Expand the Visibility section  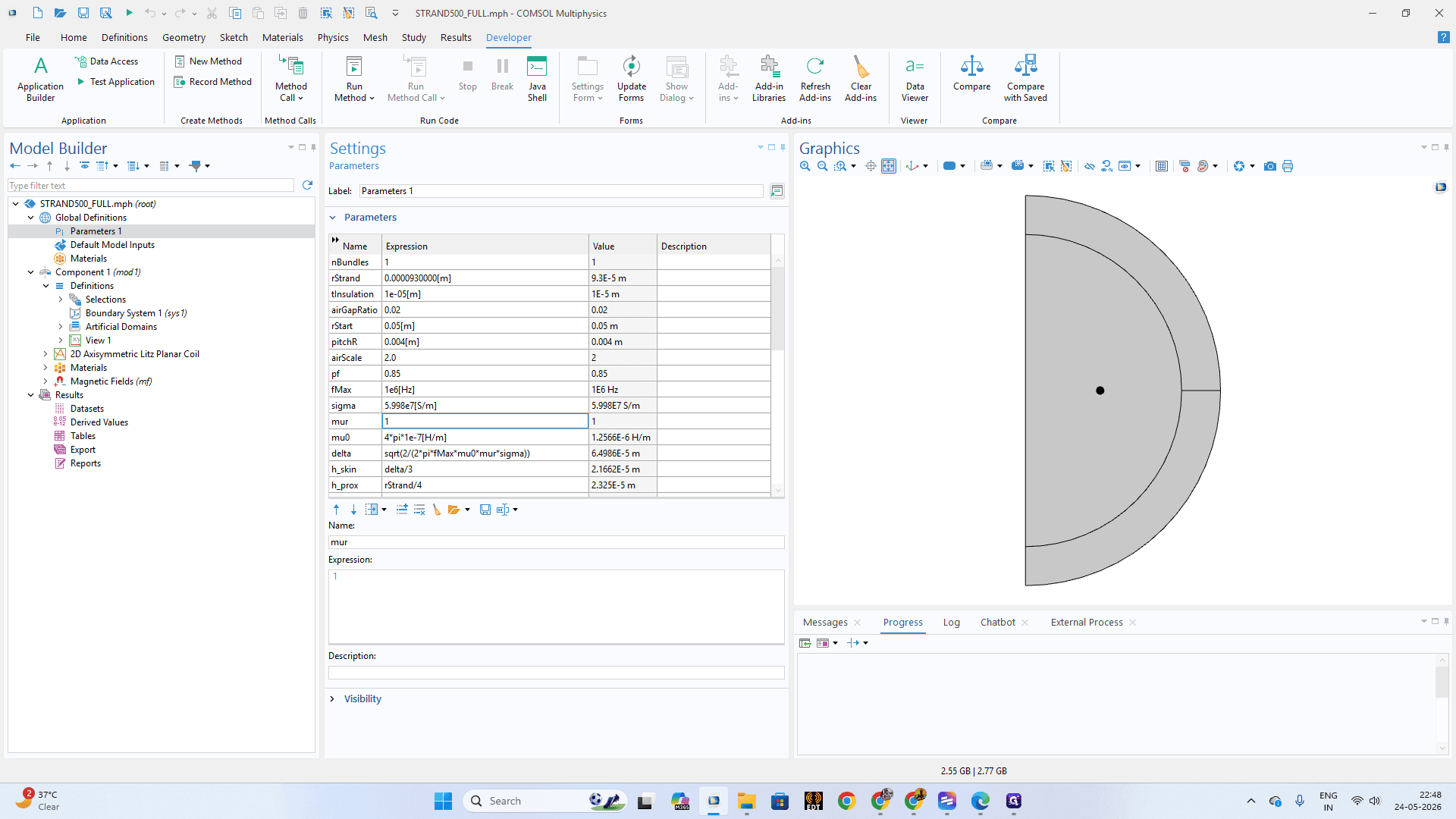(332, 699)
